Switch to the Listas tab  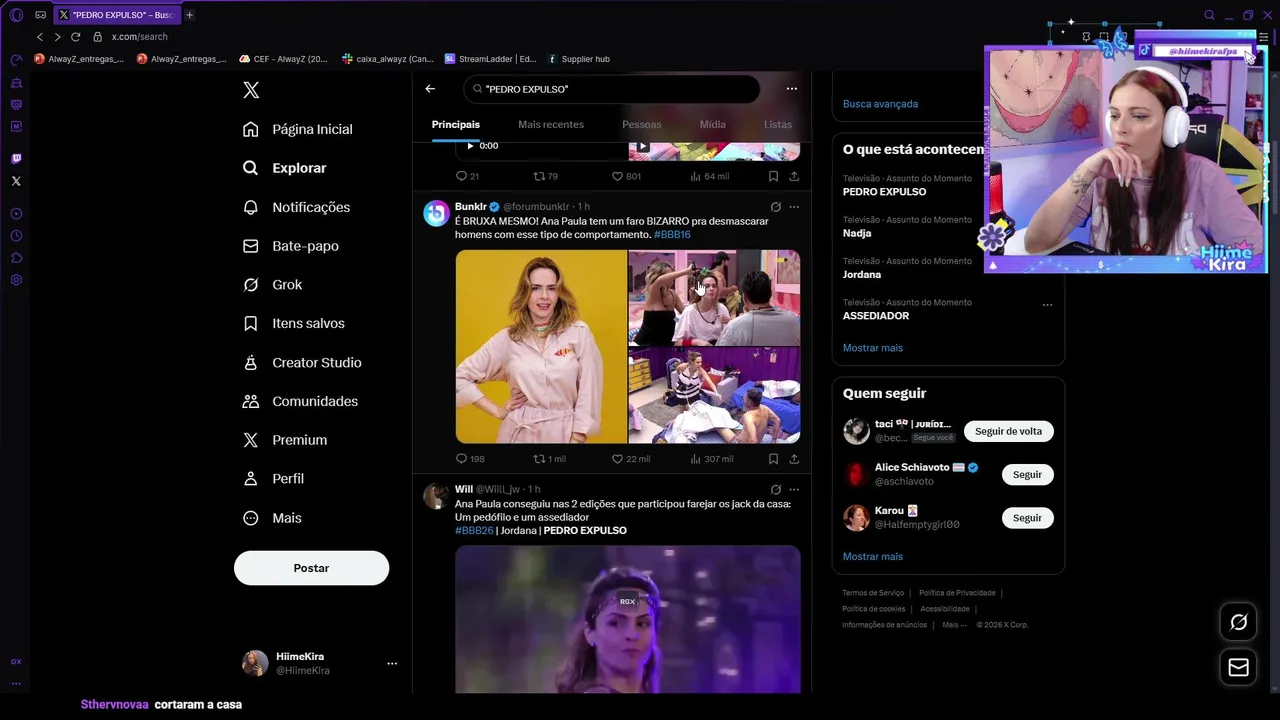[x=778, y=124]
